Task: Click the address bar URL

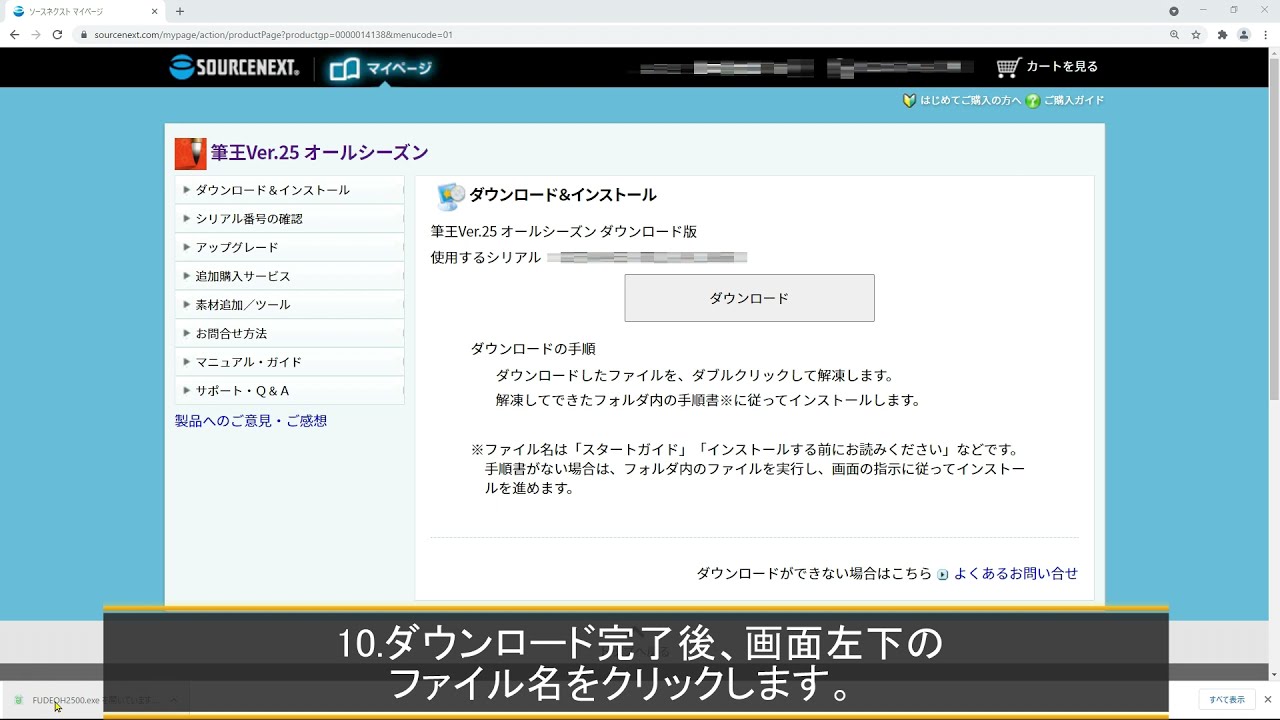Action: (x=273, y=35)
